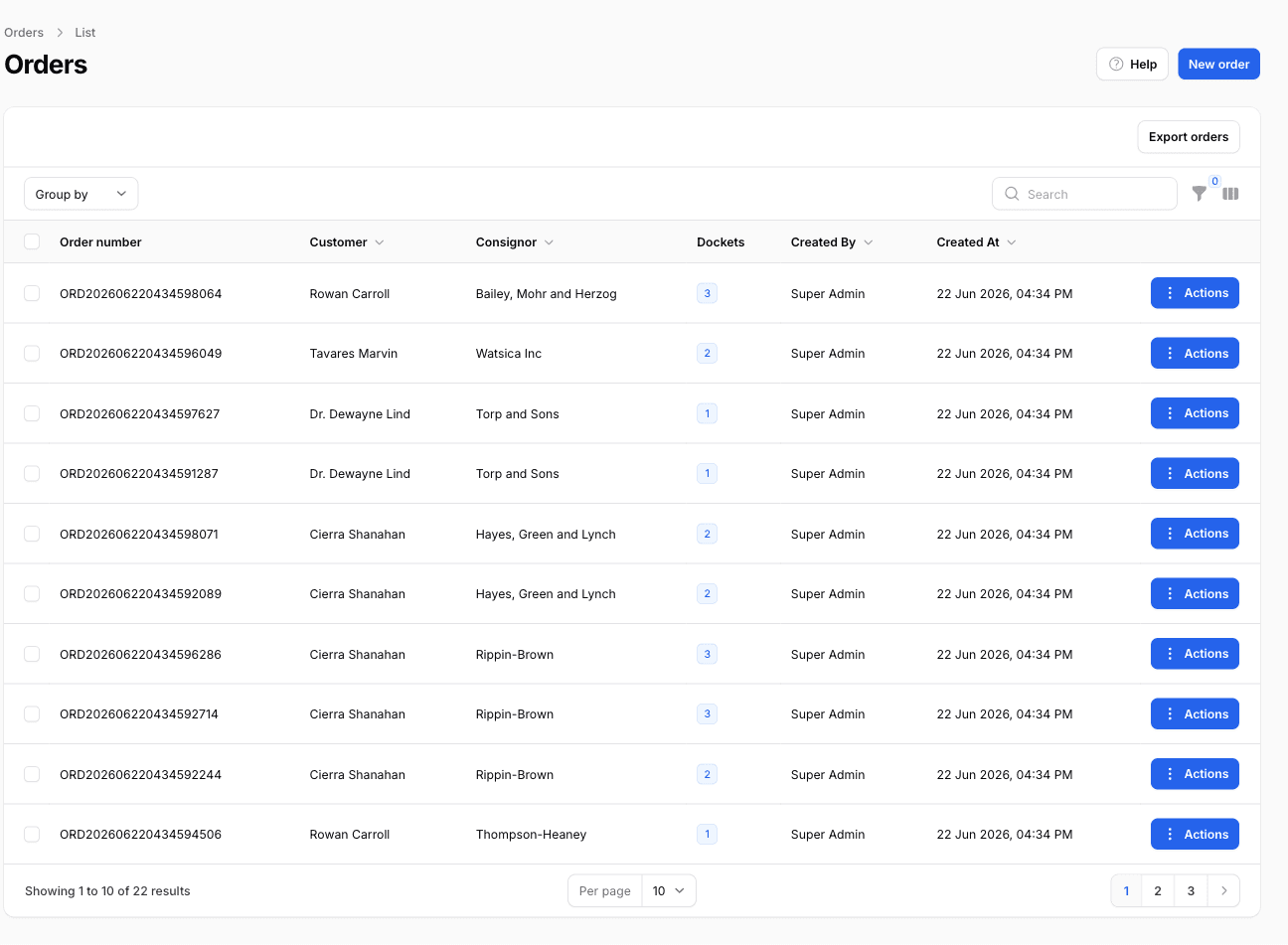Open Actions for order ORD202606220434591287
Image resolution: width=1288 pixels, height=945 pixels.
pos(1195,473)
